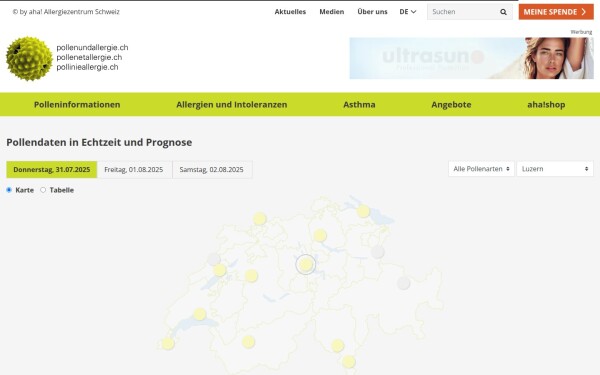Click the pollenundallergie.ch site name

pos(92,47)
